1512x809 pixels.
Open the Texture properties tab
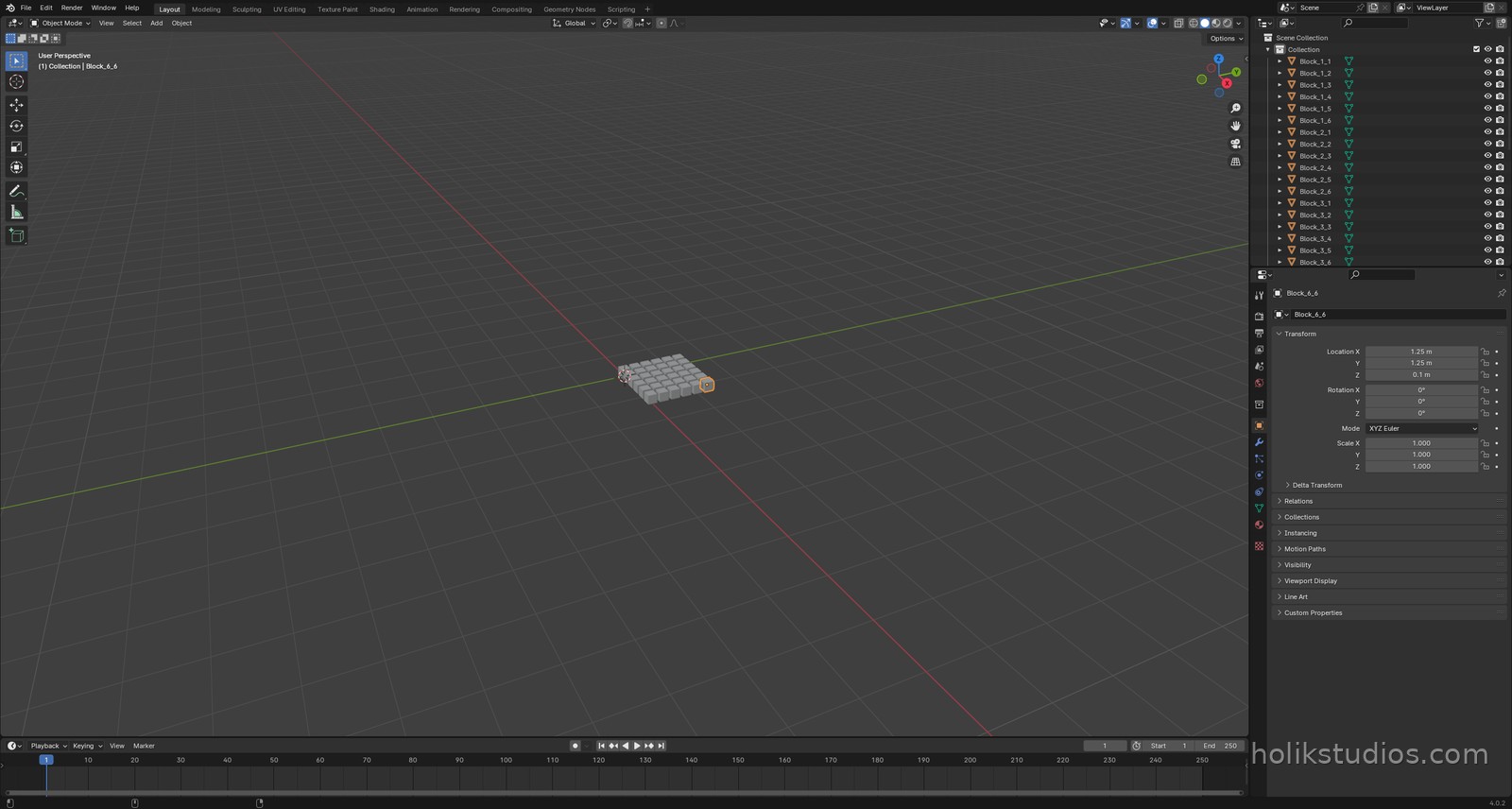pos(1259,546)
